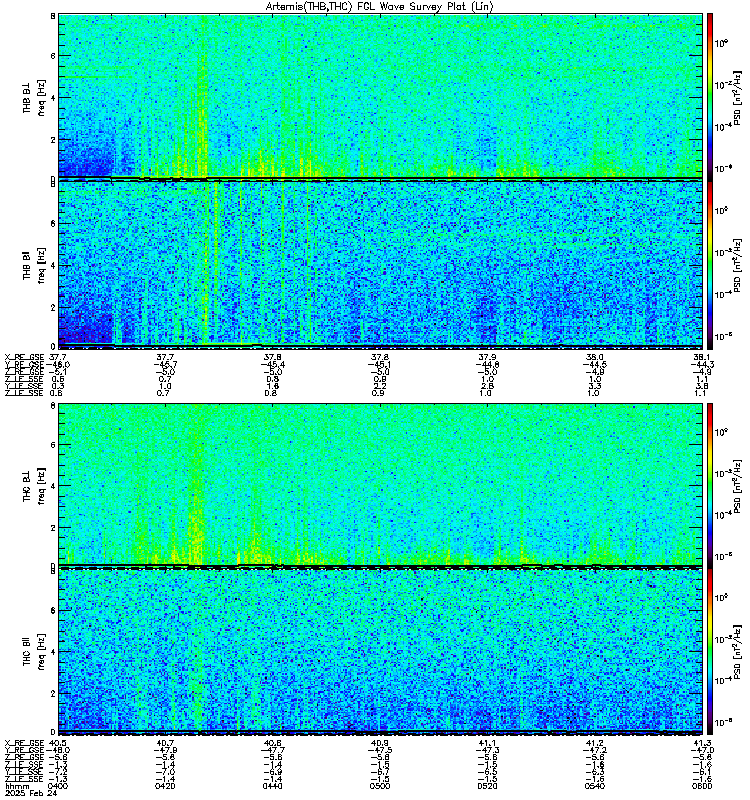Click the PSD [nT²/Hz] label of the THC B⊥ panel
Image resolution: width=750 pixels, height=800 pixels.
(x=737, y=485)
